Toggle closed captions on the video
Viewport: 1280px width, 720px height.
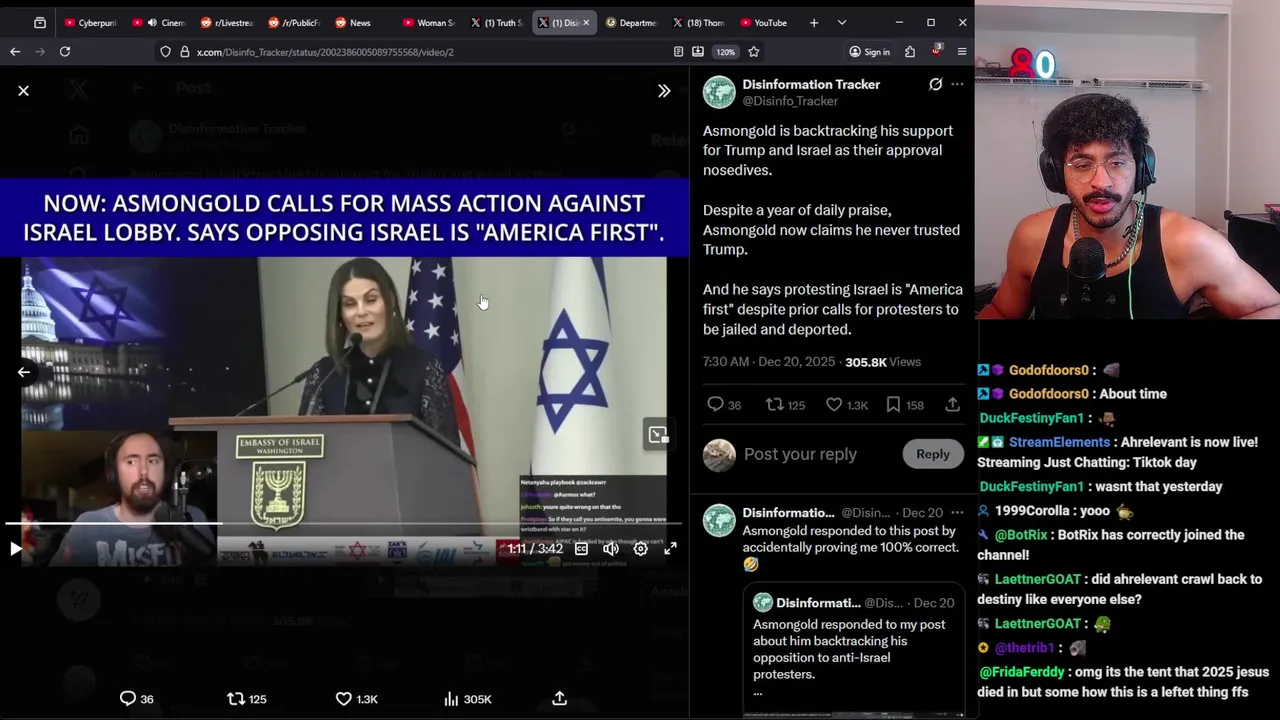581,548
